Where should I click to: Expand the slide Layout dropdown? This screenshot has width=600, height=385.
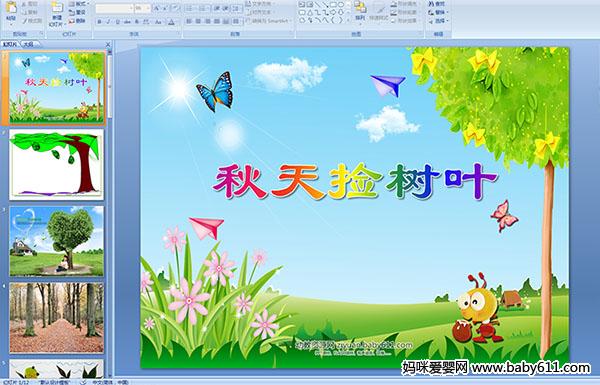pyautogui.click(x=78, y=4)
